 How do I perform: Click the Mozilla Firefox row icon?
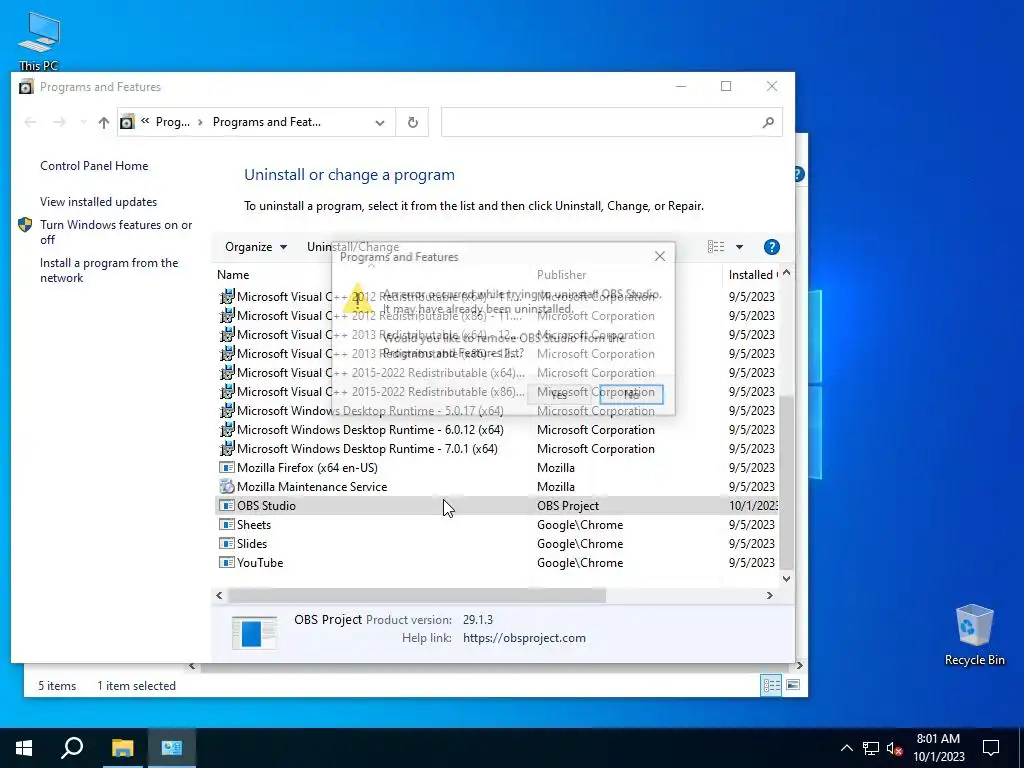(227, 468)
